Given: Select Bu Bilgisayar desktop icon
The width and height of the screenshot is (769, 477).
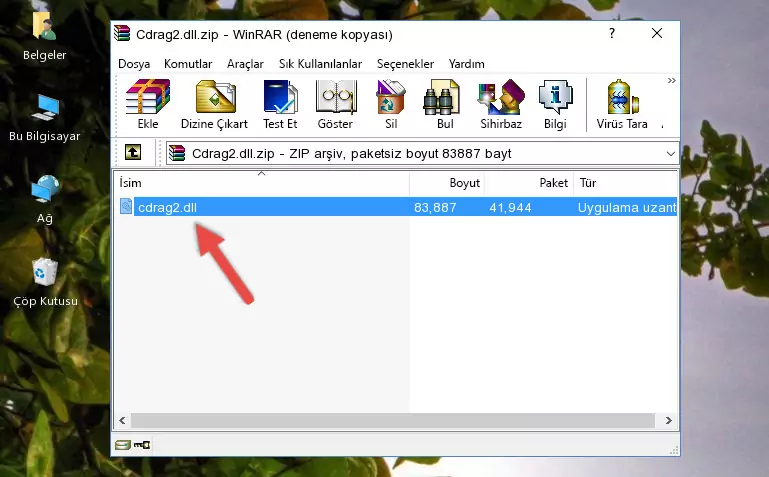Looking at the screenshot, I should pos(45,118).
